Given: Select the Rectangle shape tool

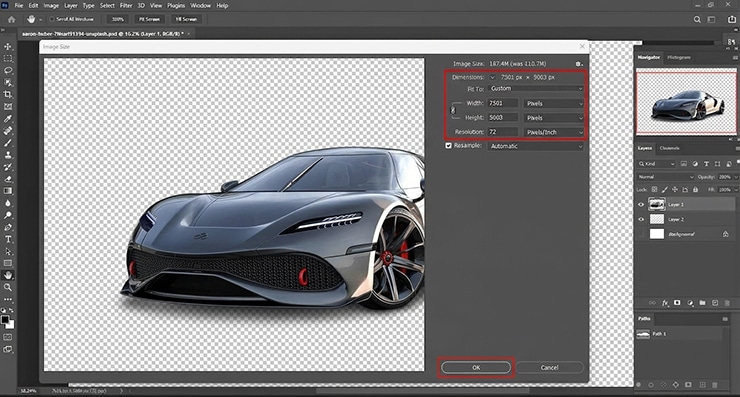Looking at the screenshot, I should tap(8, 263).
